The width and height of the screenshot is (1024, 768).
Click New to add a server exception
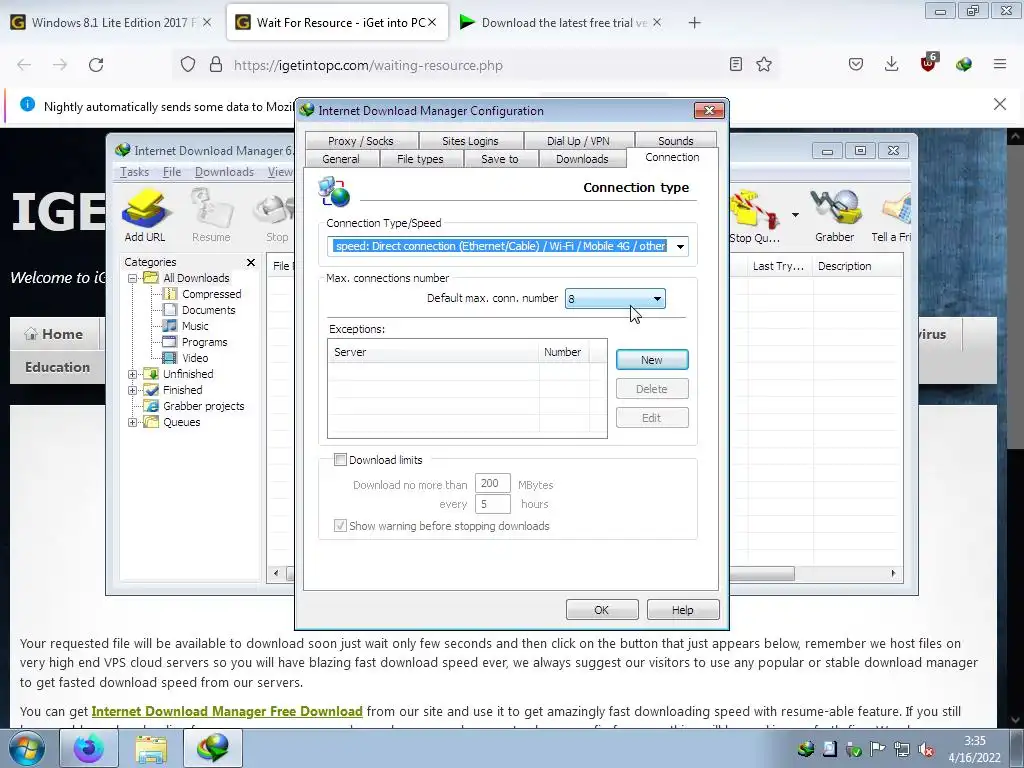coord(652,360)
